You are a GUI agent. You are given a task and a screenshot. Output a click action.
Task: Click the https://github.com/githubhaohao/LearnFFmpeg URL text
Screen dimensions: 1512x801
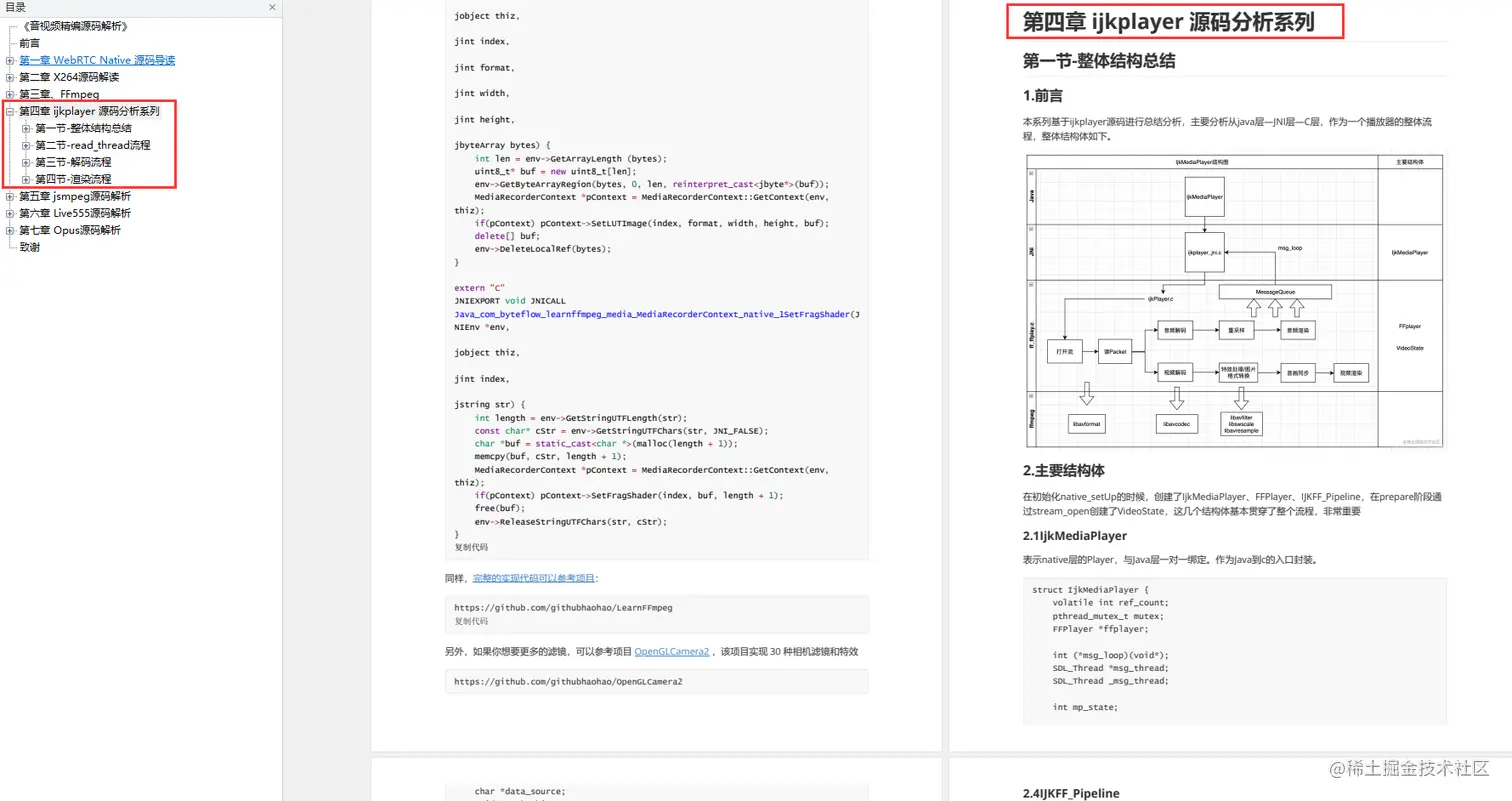563,607
